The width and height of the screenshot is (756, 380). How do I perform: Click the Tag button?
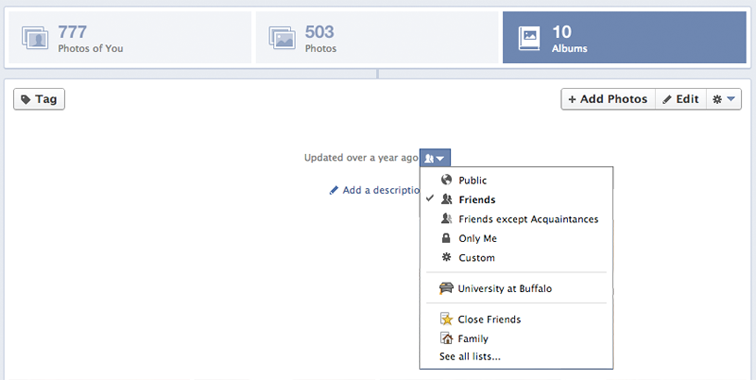[39, 99]
